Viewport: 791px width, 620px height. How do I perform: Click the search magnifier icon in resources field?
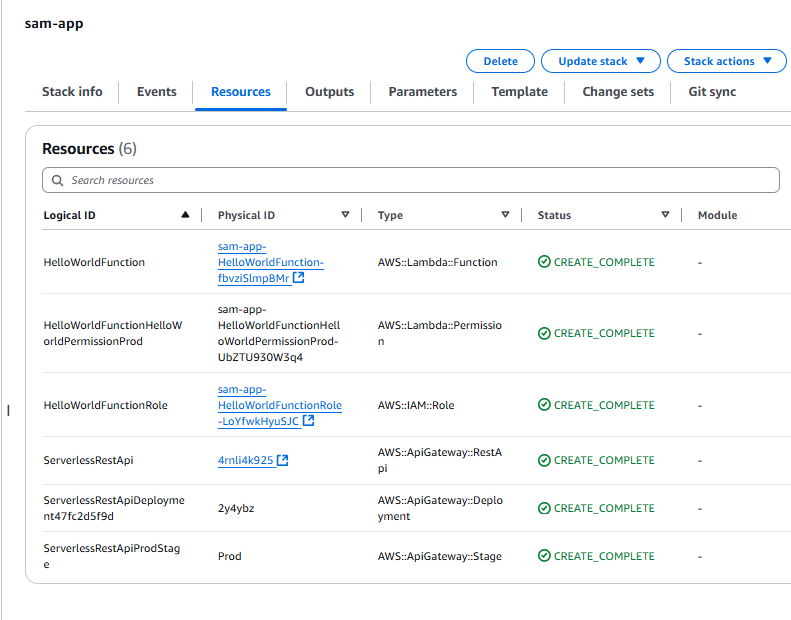pyautogui.click(x=58, y=181)
